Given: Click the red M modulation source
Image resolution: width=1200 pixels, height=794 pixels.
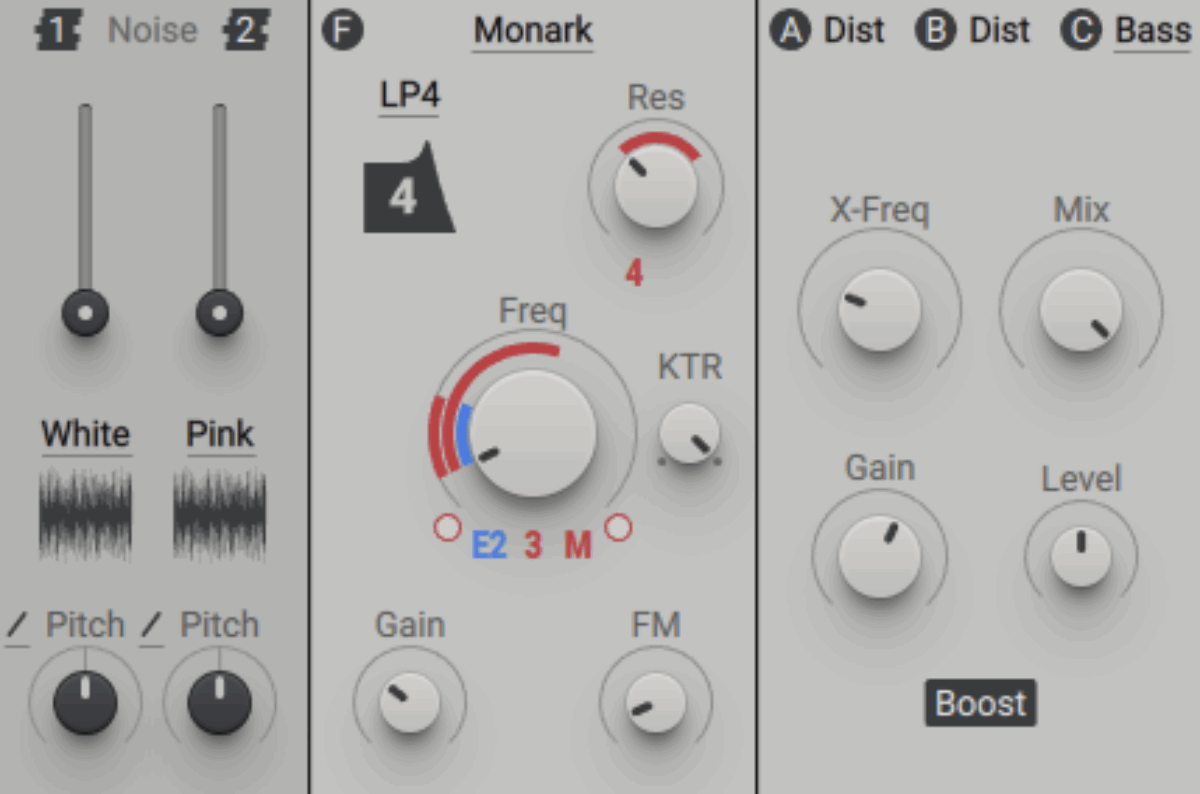Looking at the screenshot, I should pos(578,546).
